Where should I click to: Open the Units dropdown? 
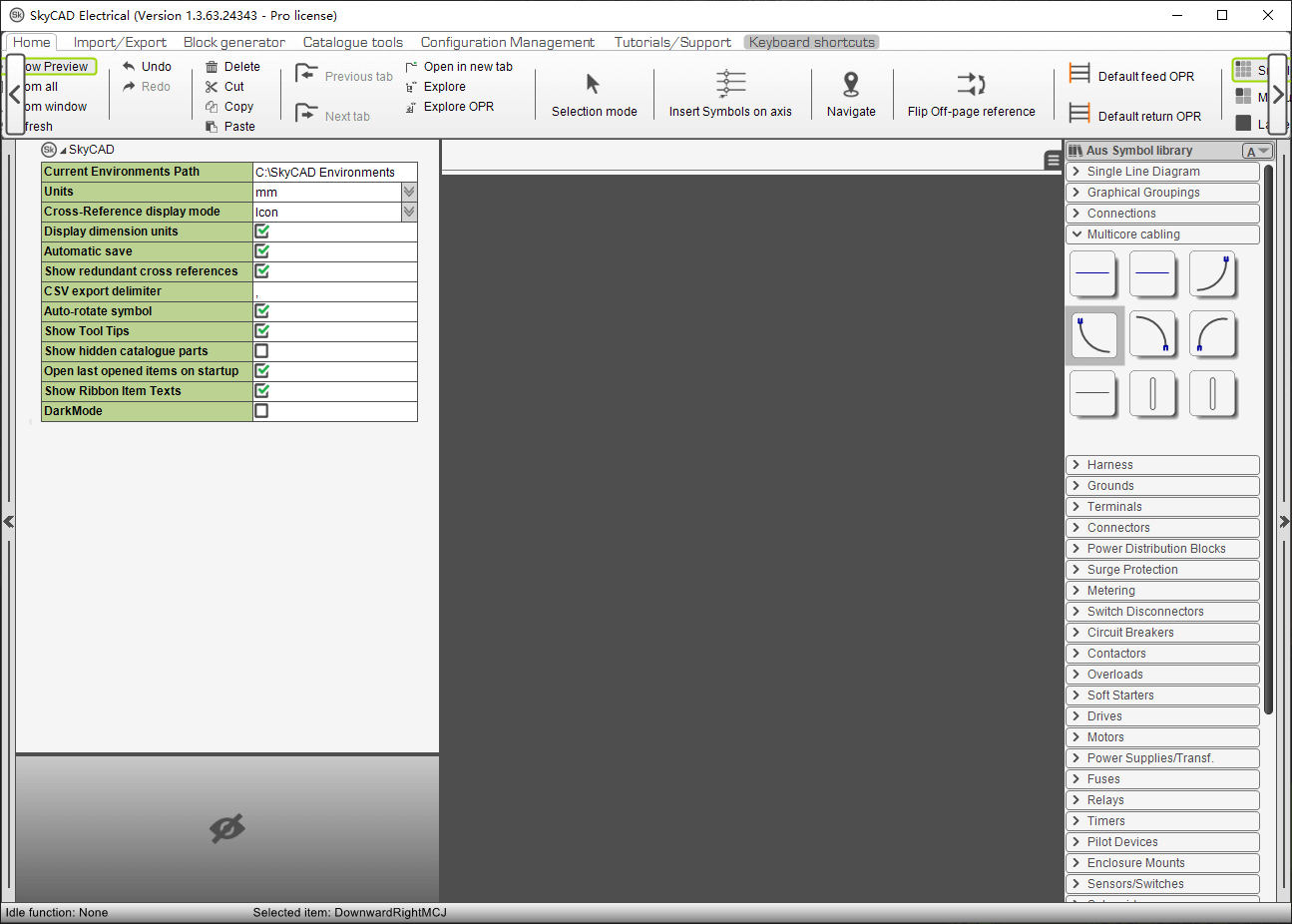click(x=408, y=192)
